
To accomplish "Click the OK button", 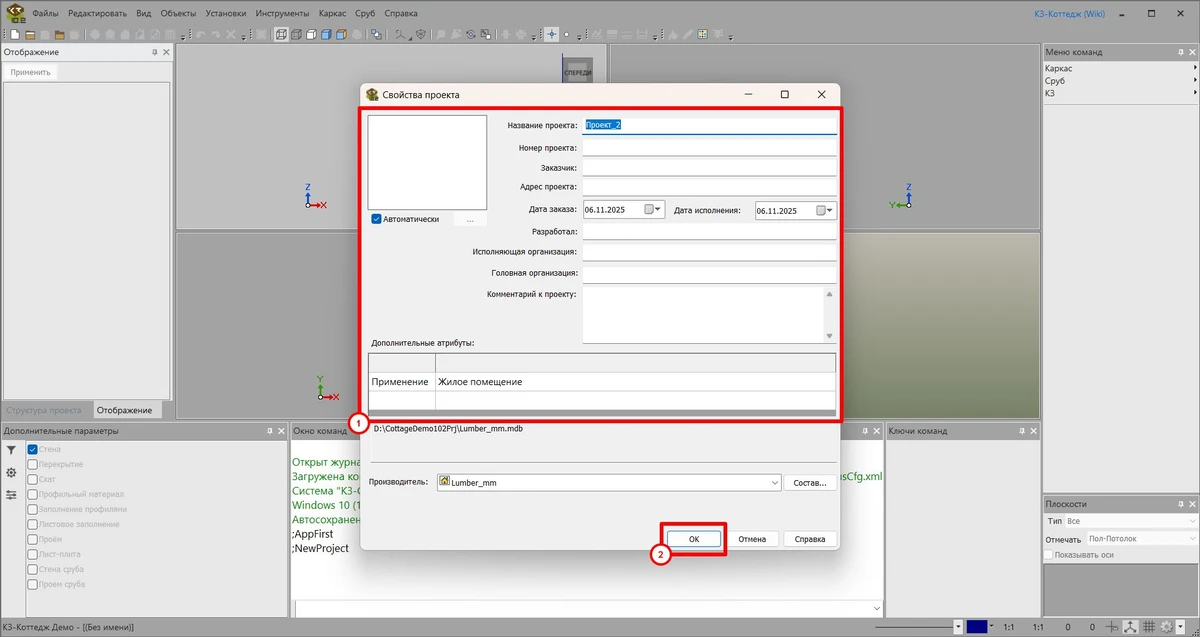I will 693,539.
